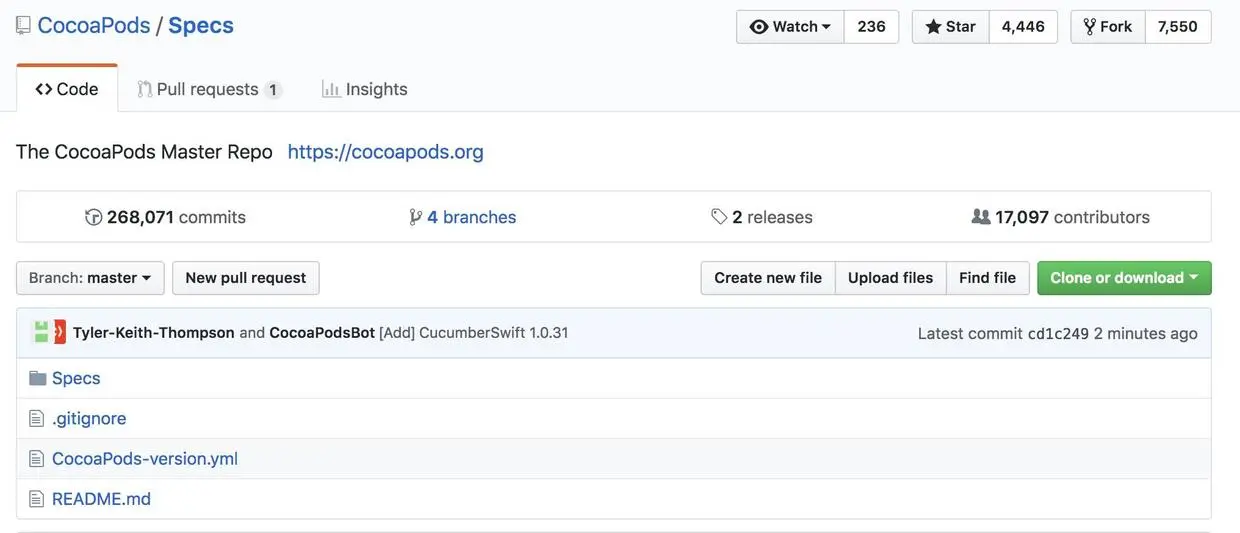Open the CocoaPods-version.yml file

point(144,458)
